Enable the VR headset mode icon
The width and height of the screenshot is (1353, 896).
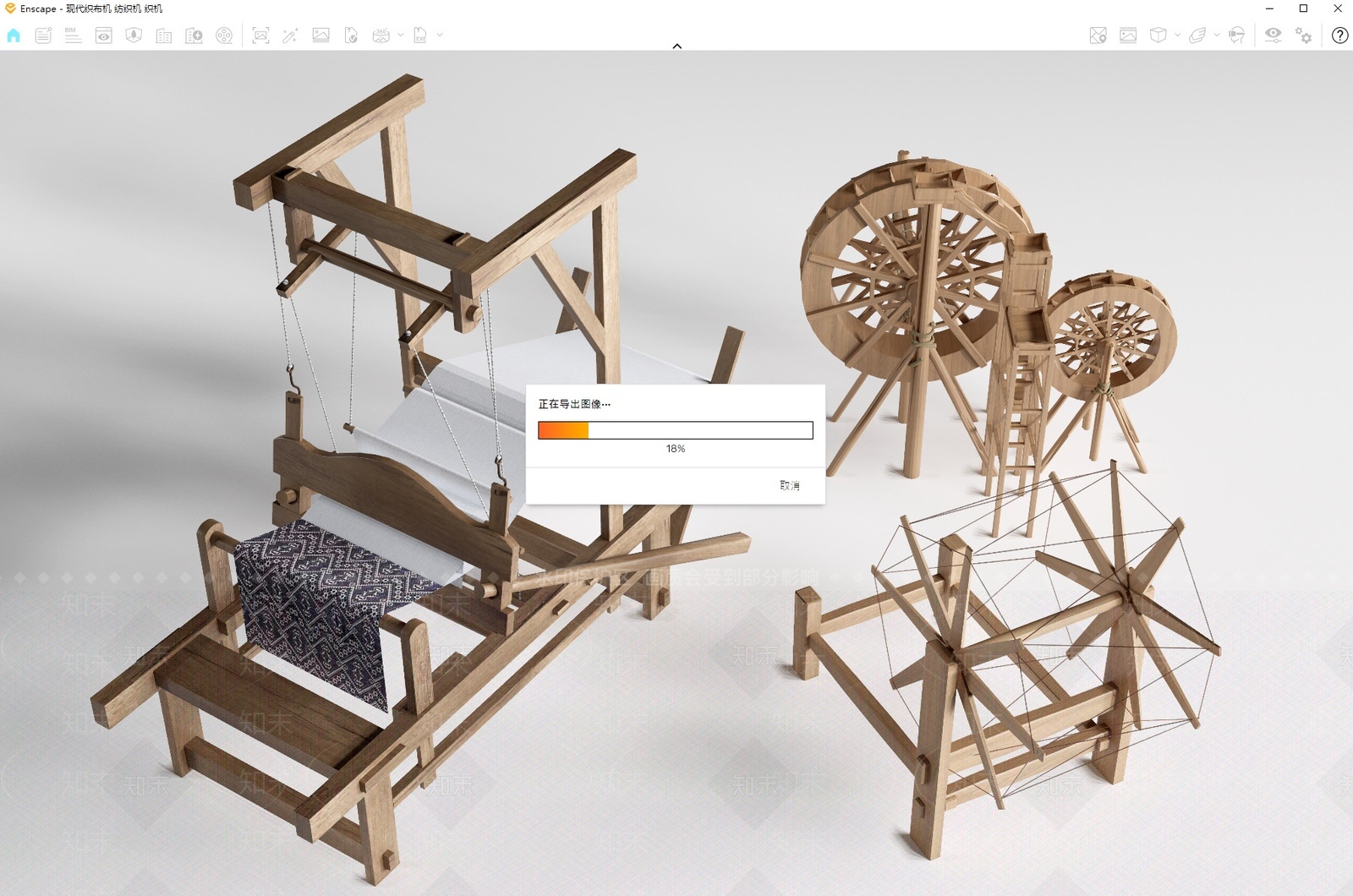click(1236, 36)
